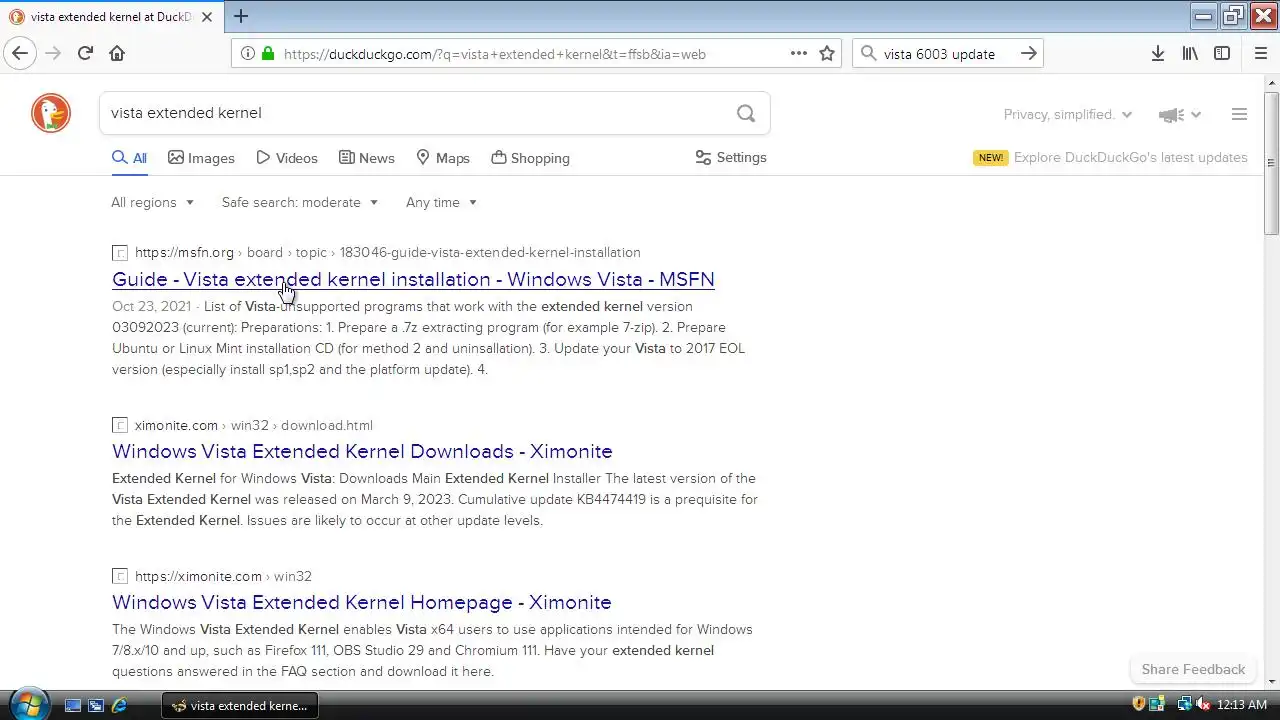Image resolution: width=1280 pixels, height=720 pixels.
Task: Click the https://ximonite.com win32 breadcrumb
Action: coord(223,577)
